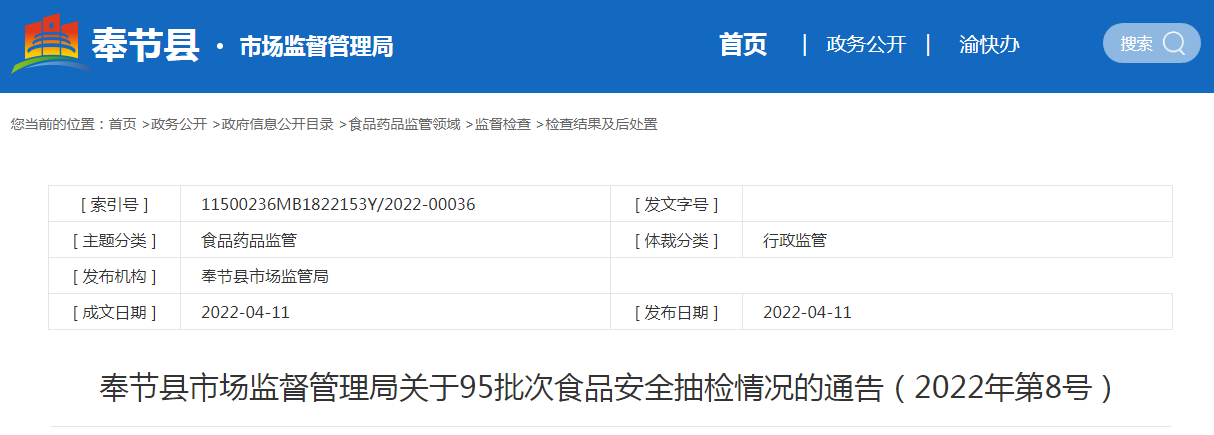Click the article title about 95批次食品安全抽检
The width and height of the screenshot is (1214, 435).
608,387
